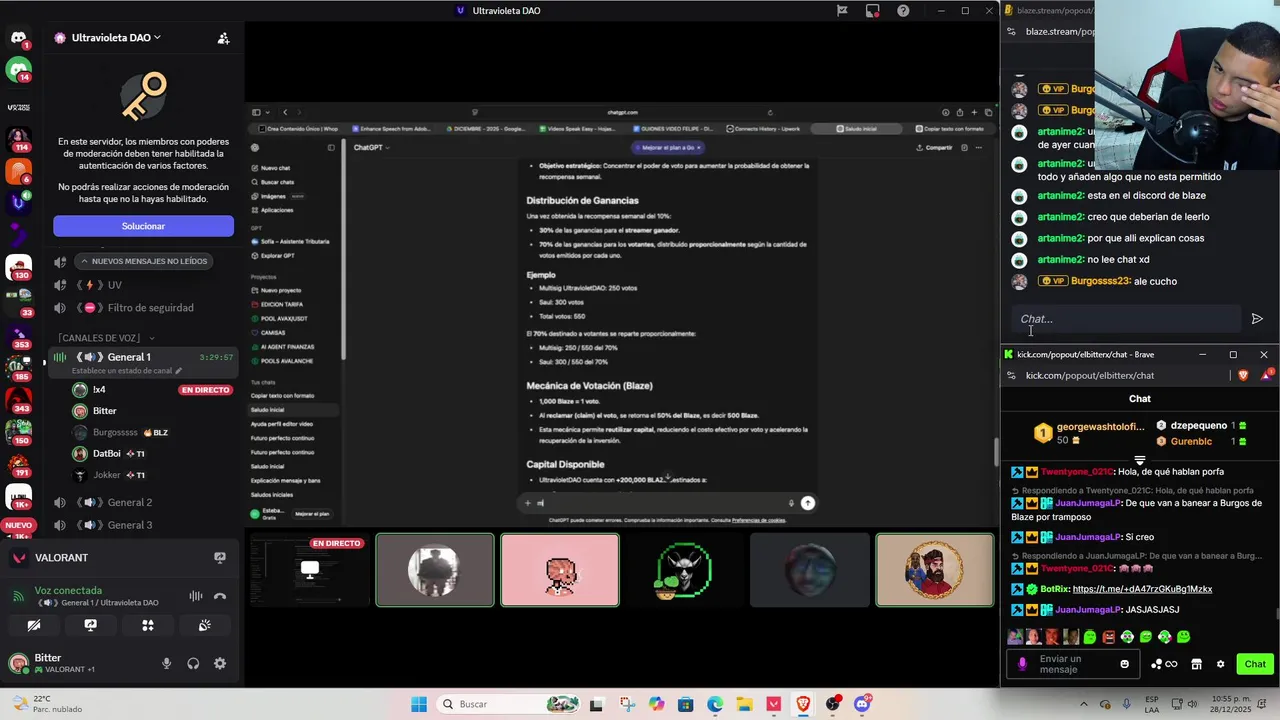
Task: Send message arrow in blaze.stream chat
Action: click(1257, 319)
